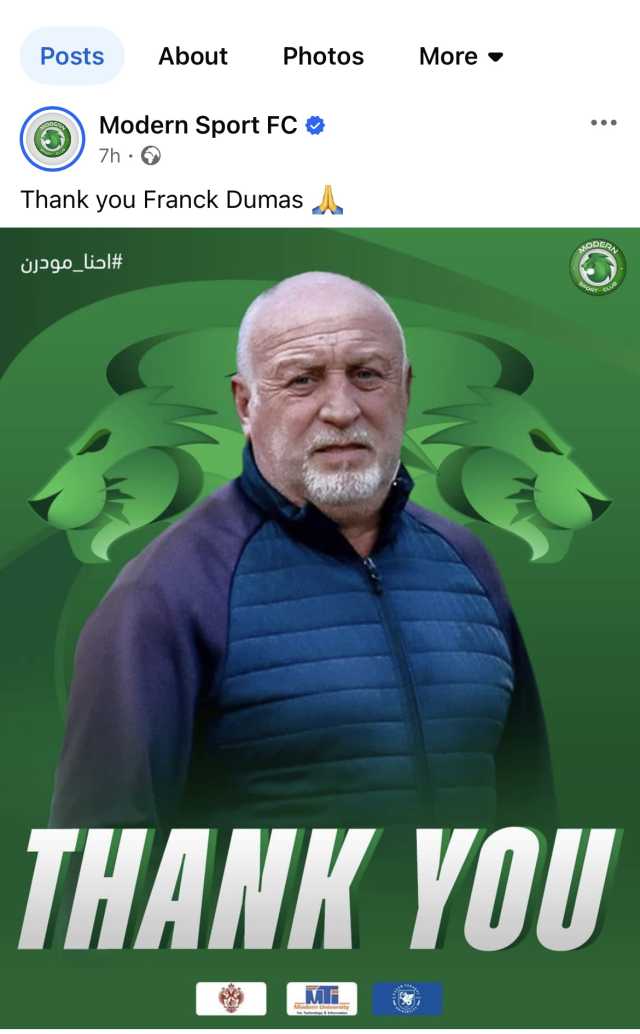Open the About tab

coord(192,56)
